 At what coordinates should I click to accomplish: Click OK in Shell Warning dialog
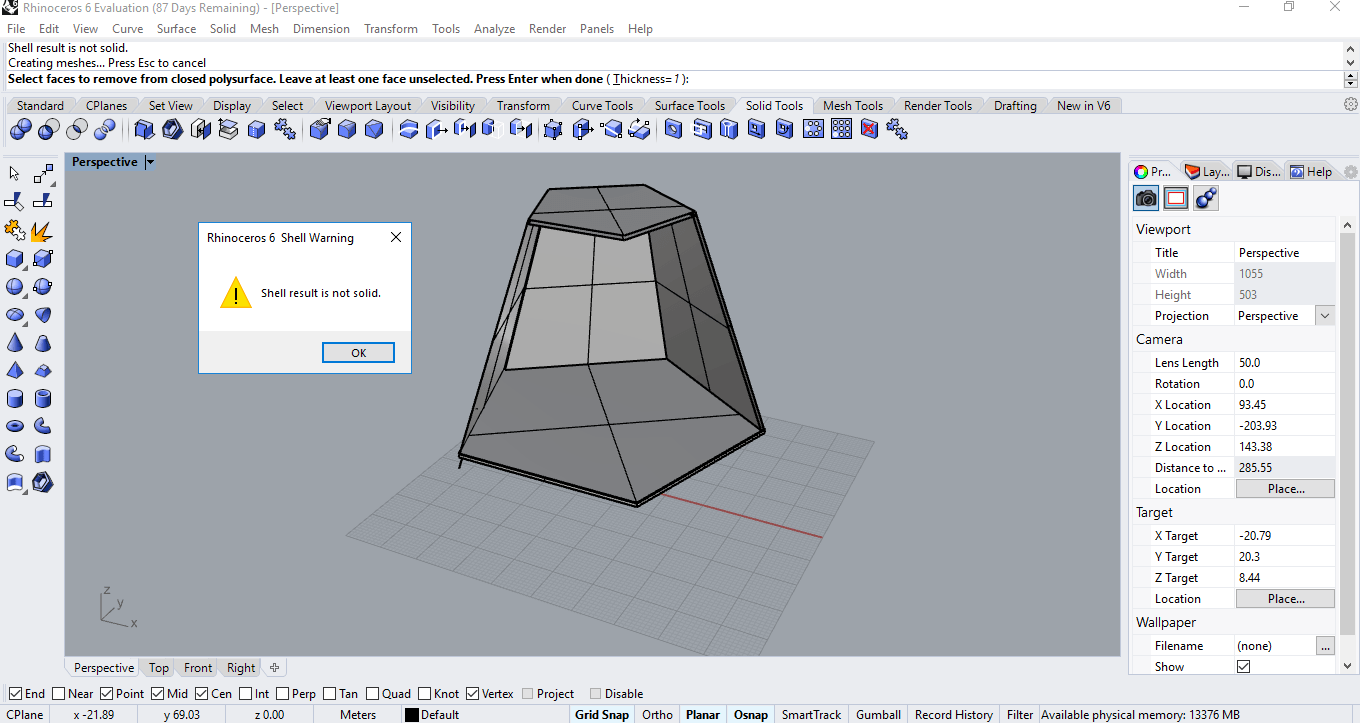pos(358,353)
